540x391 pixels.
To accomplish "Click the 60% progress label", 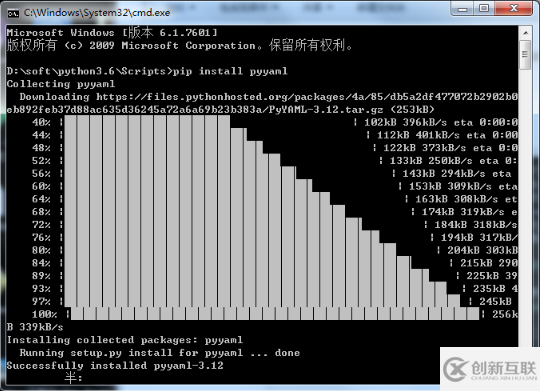I will [41, 186].
